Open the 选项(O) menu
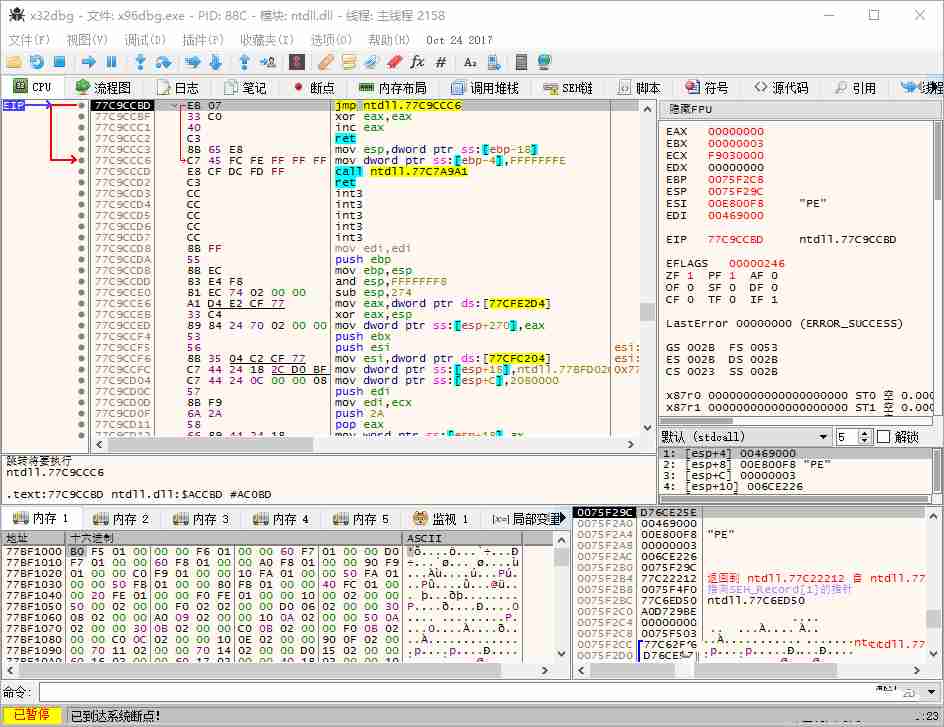Screen dimensions: 944x727 coord(331,40)
